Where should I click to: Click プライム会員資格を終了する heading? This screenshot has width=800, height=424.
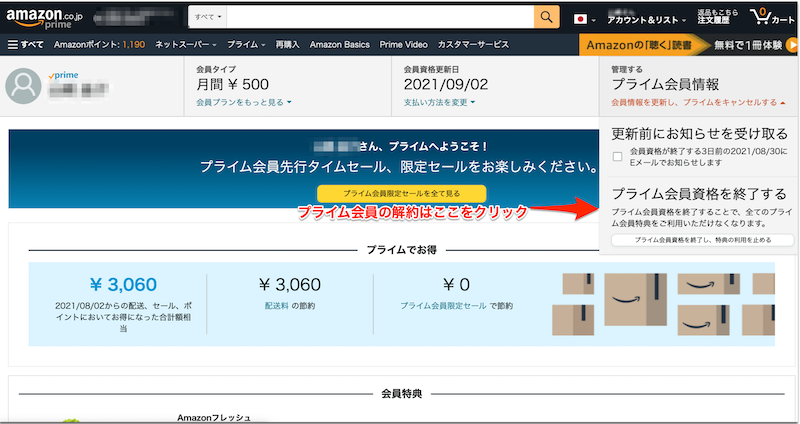coord(699,194)
